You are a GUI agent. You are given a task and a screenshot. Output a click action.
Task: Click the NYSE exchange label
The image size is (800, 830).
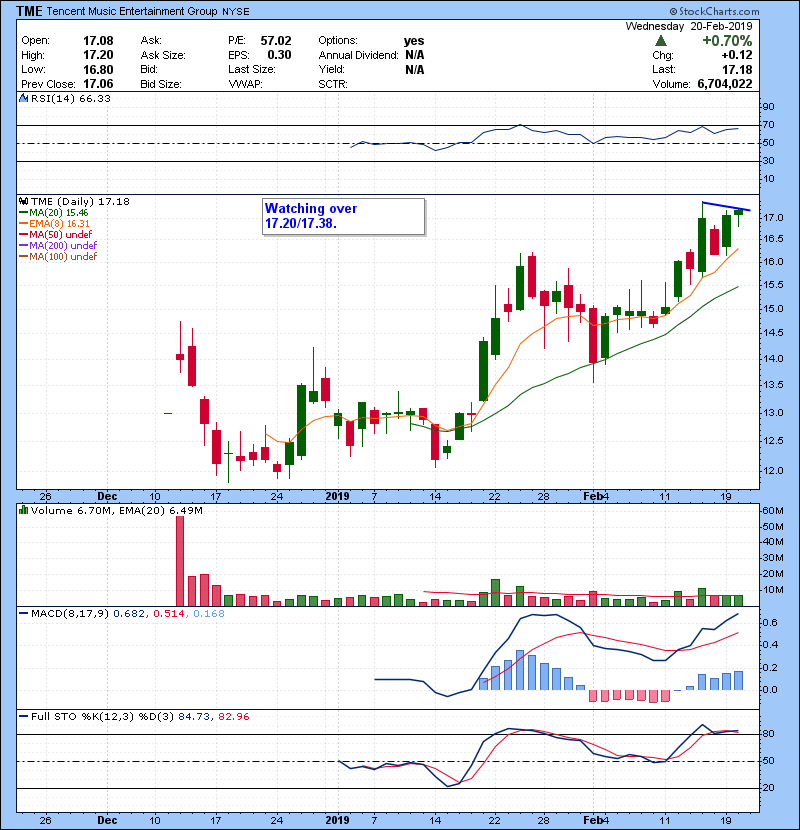pyautogui.click(x=236, y=12)
